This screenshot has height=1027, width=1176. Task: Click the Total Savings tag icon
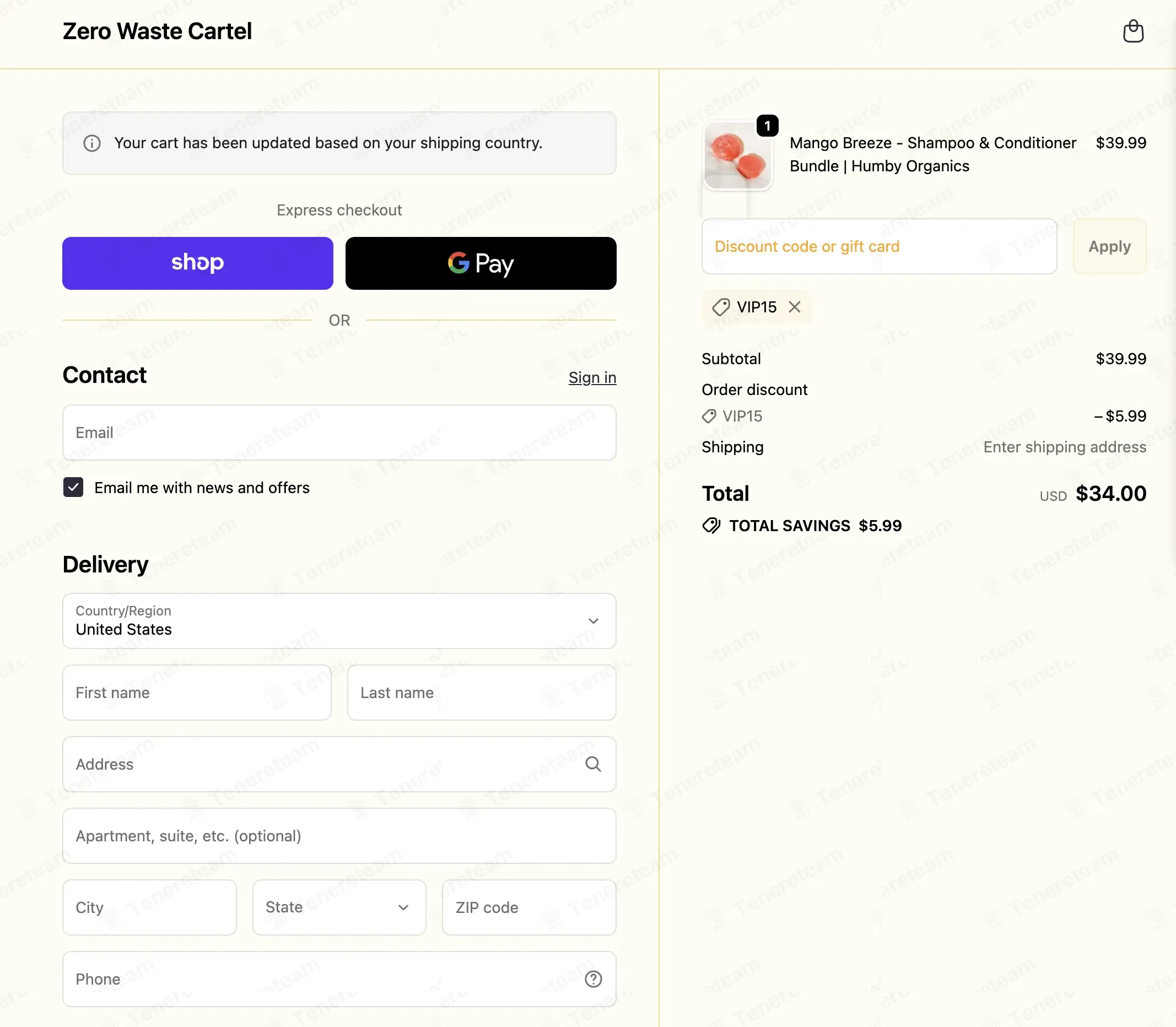[711, 526]
